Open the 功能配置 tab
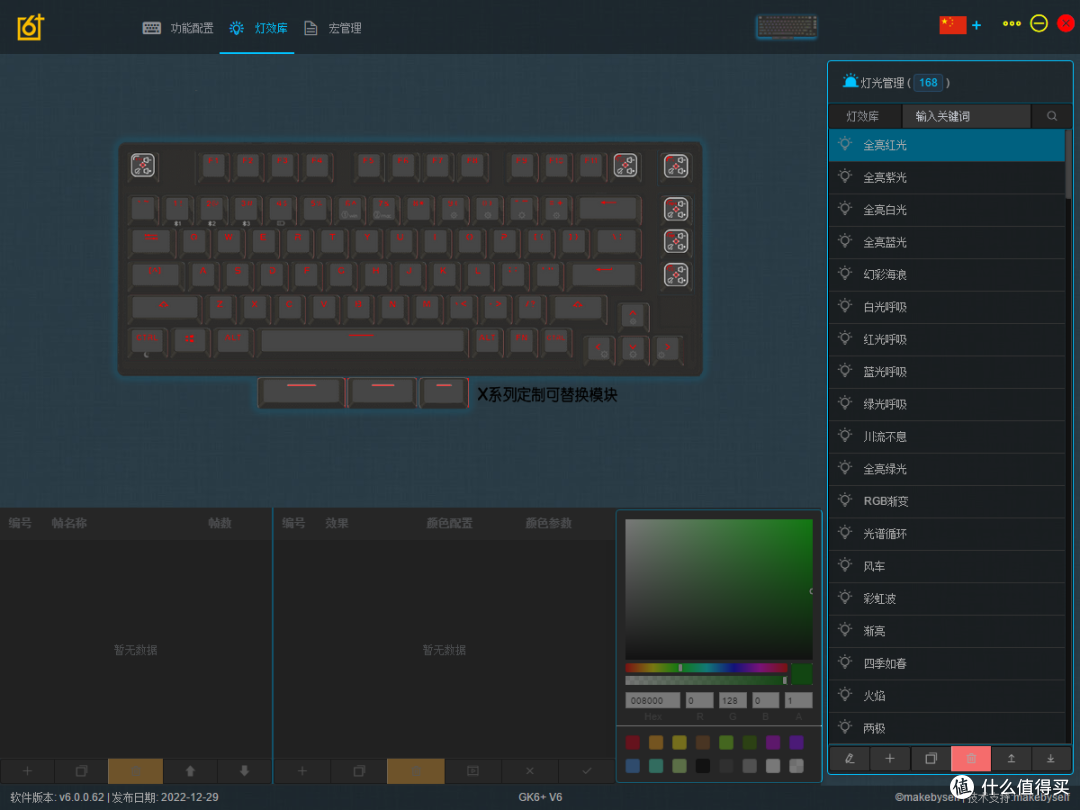Image resolution: width=1080 pixels, height=810 pixels. (178, 28)
